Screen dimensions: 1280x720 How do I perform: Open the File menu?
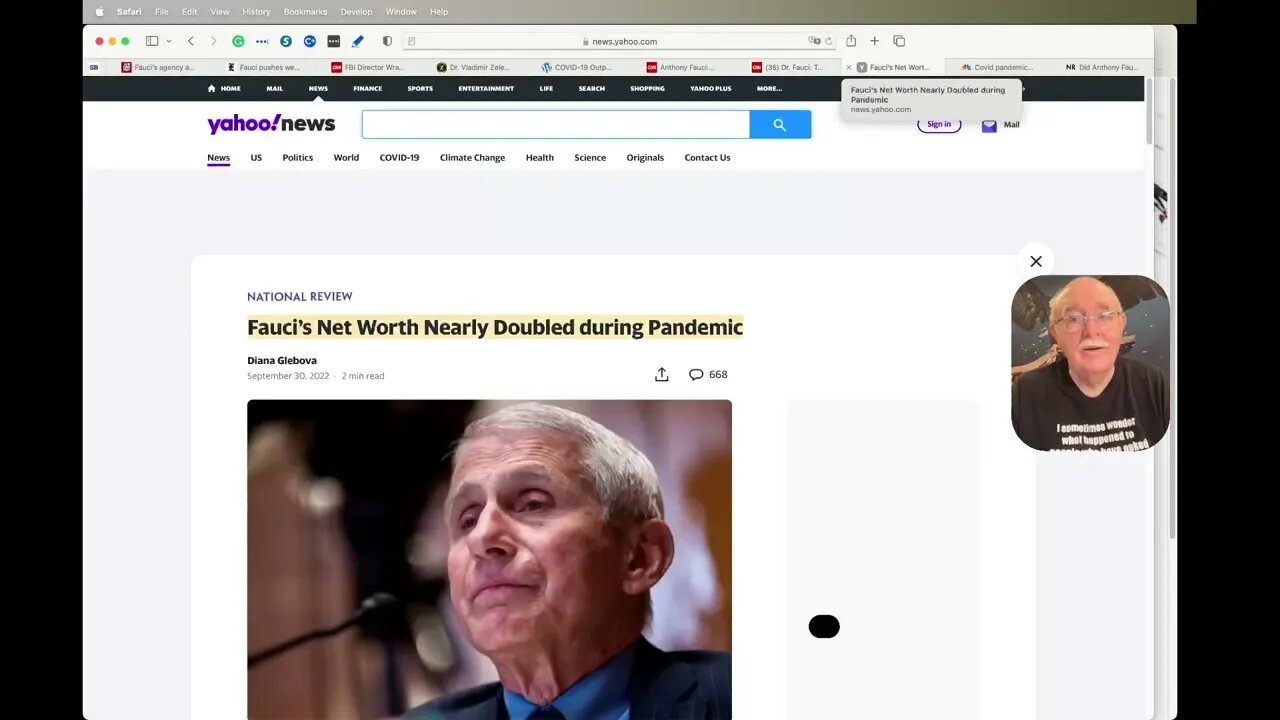161,12
